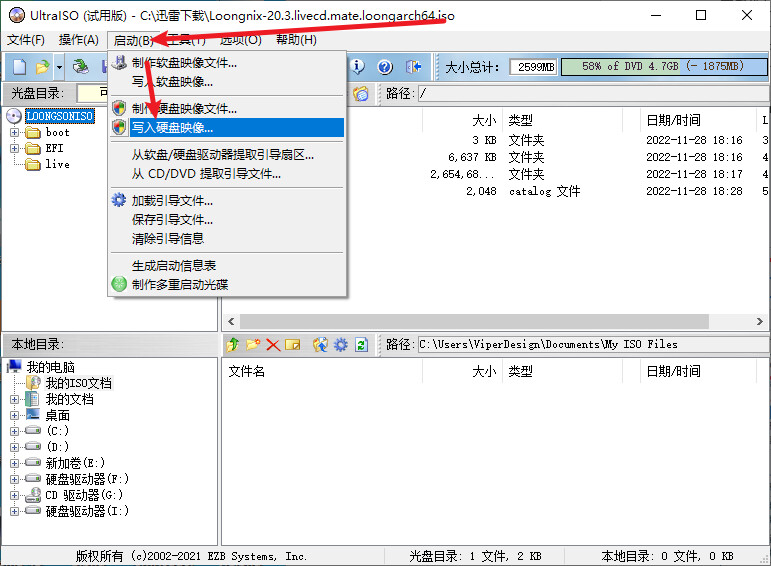Expand the EFI folder node
This screenshot has width=771, height=566.
click(14, 148)
